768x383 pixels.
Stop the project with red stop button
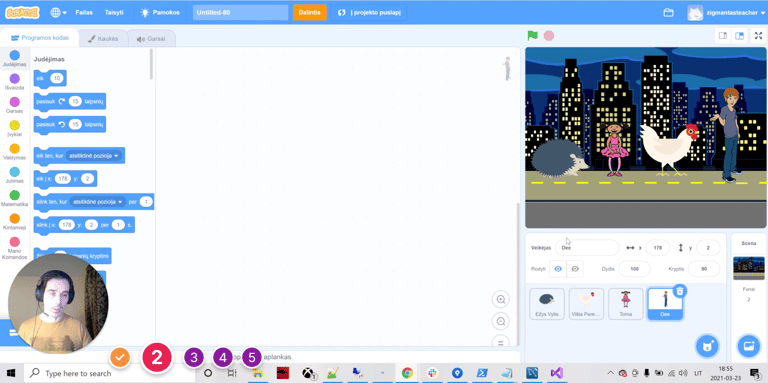click(x=549, y=35)
